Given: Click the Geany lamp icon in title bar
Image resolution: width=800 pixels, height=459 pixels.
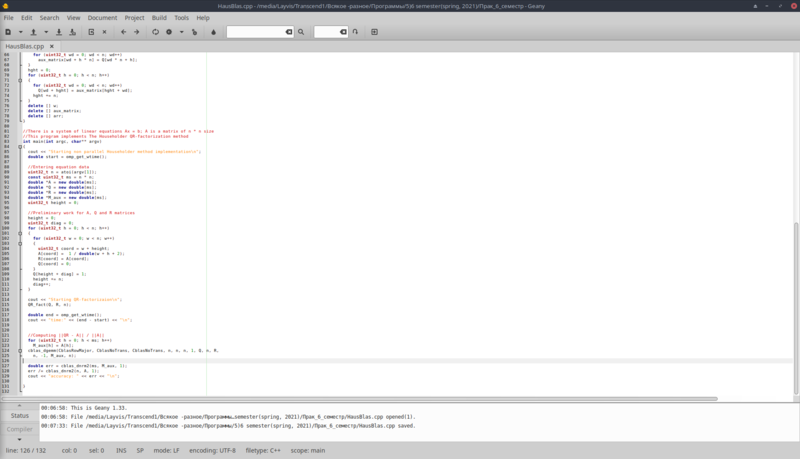Looking at the screenshot, I should (6, 6).
